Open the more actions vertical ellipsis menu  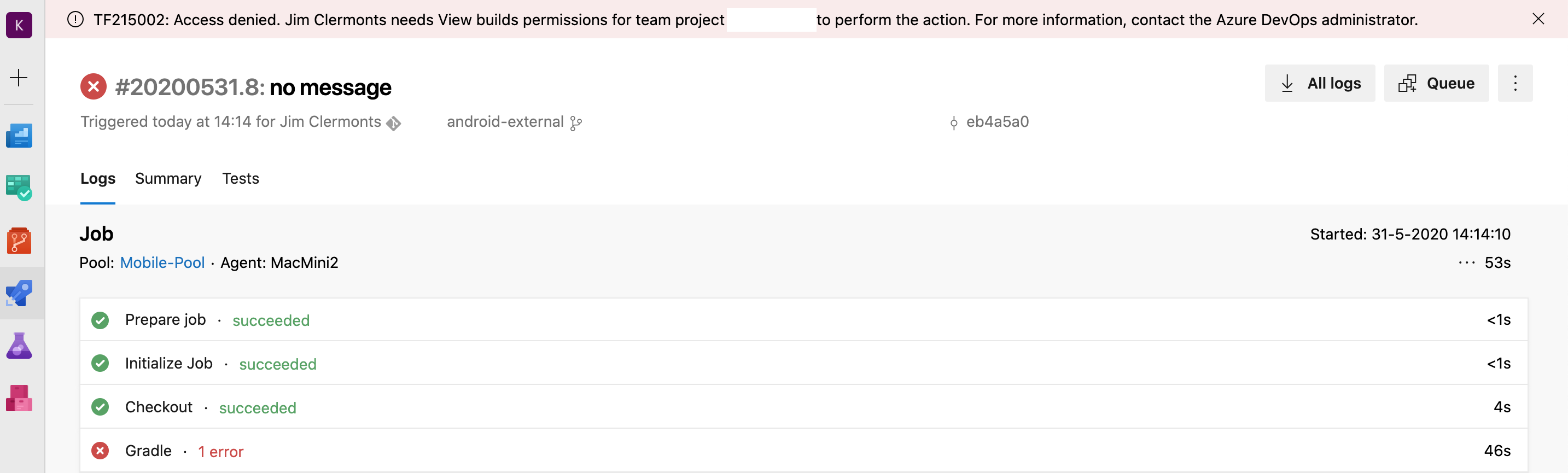(x=1514, y=84)
